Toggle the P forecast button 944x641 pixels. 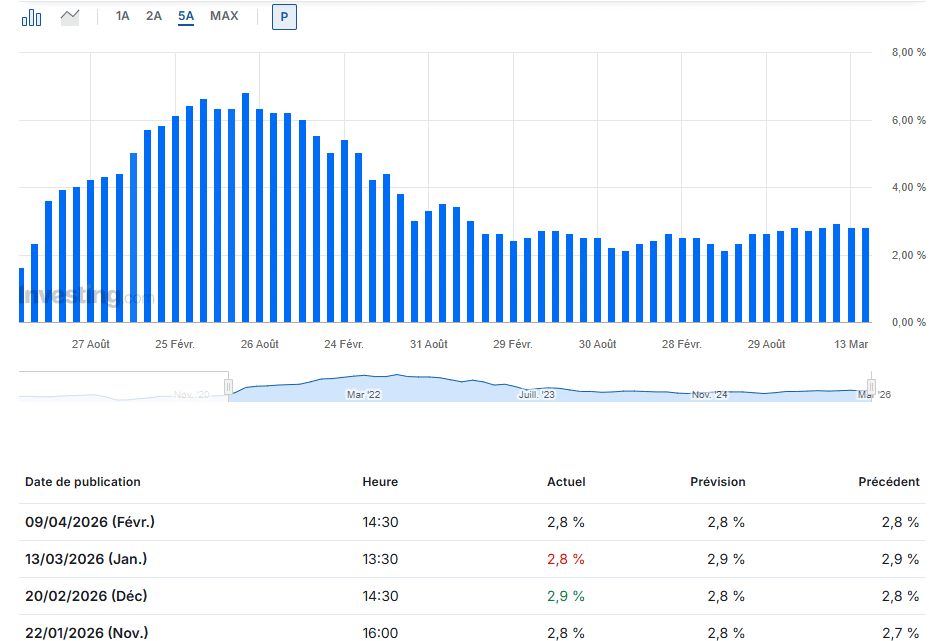[284, 17]
